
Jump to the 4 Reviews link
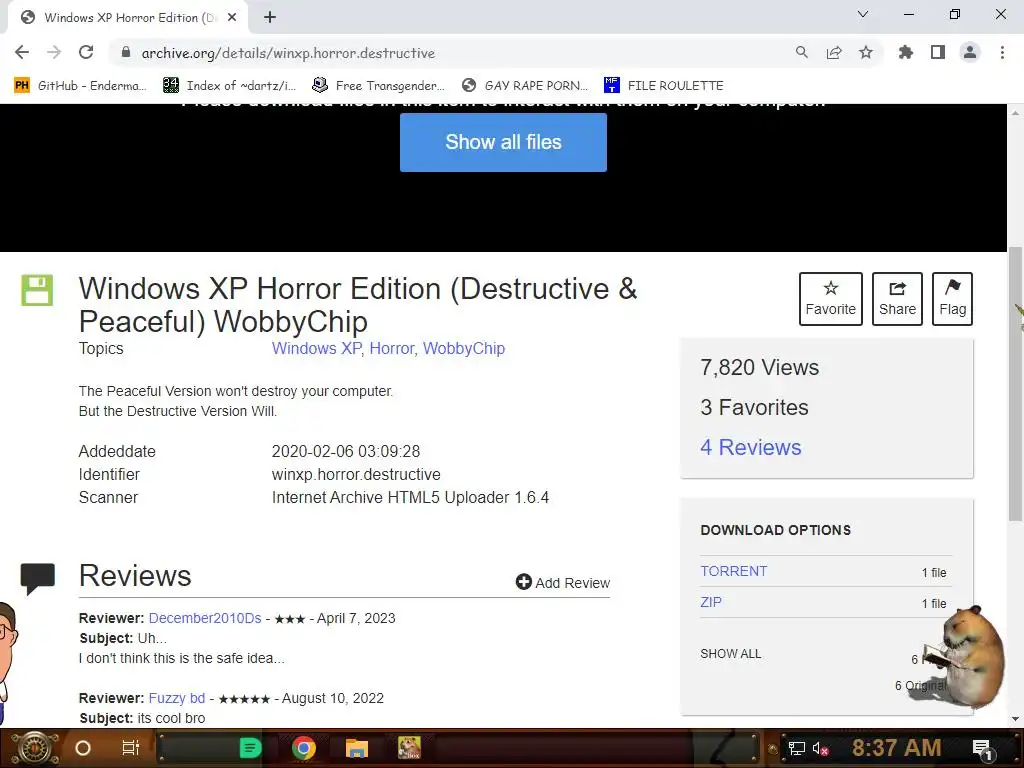point(750,447)
